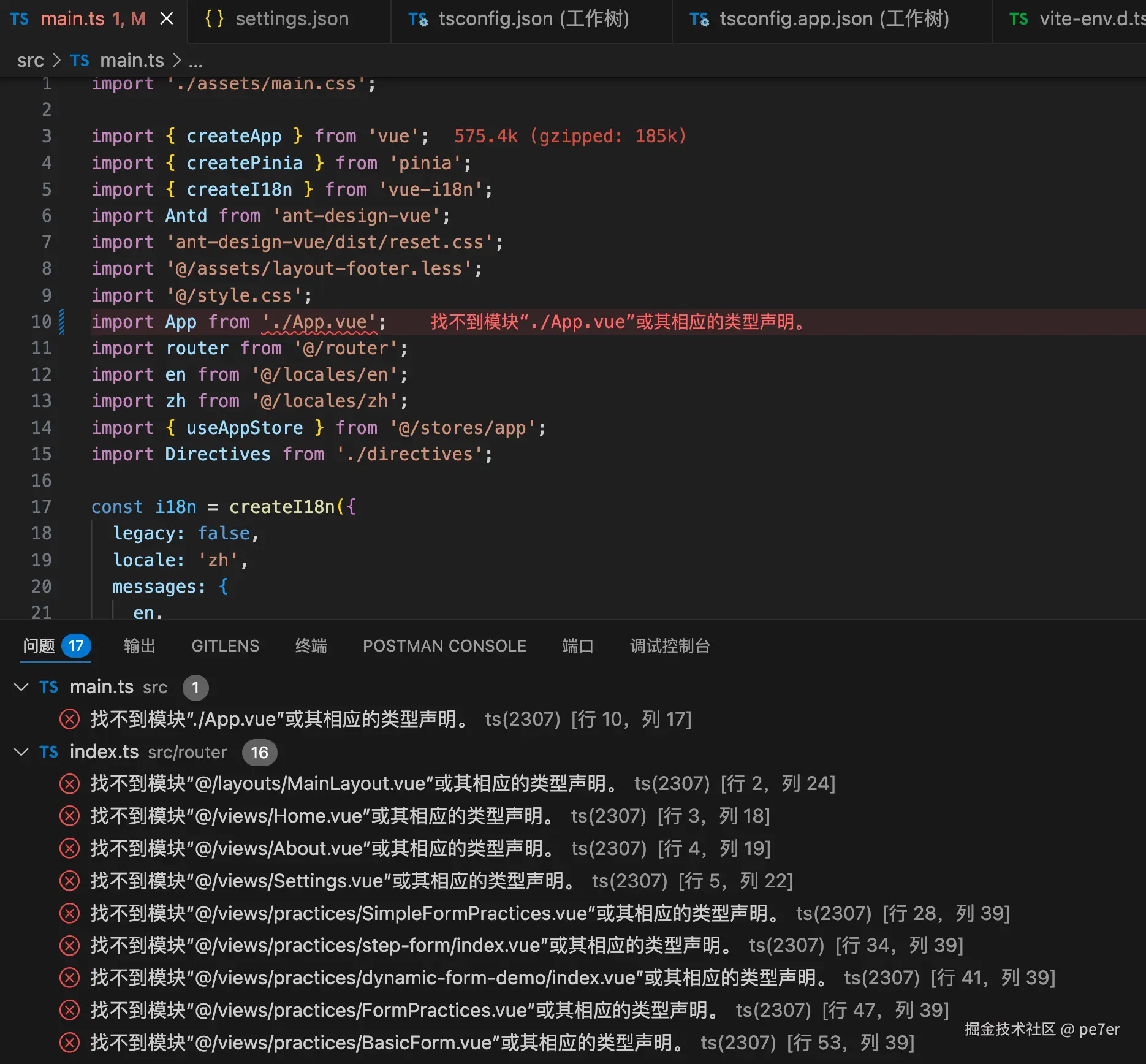This screenshot has width=1146, height=1064.
Task: Click the underlined './App.vue' import path
Action: point(319,322)
